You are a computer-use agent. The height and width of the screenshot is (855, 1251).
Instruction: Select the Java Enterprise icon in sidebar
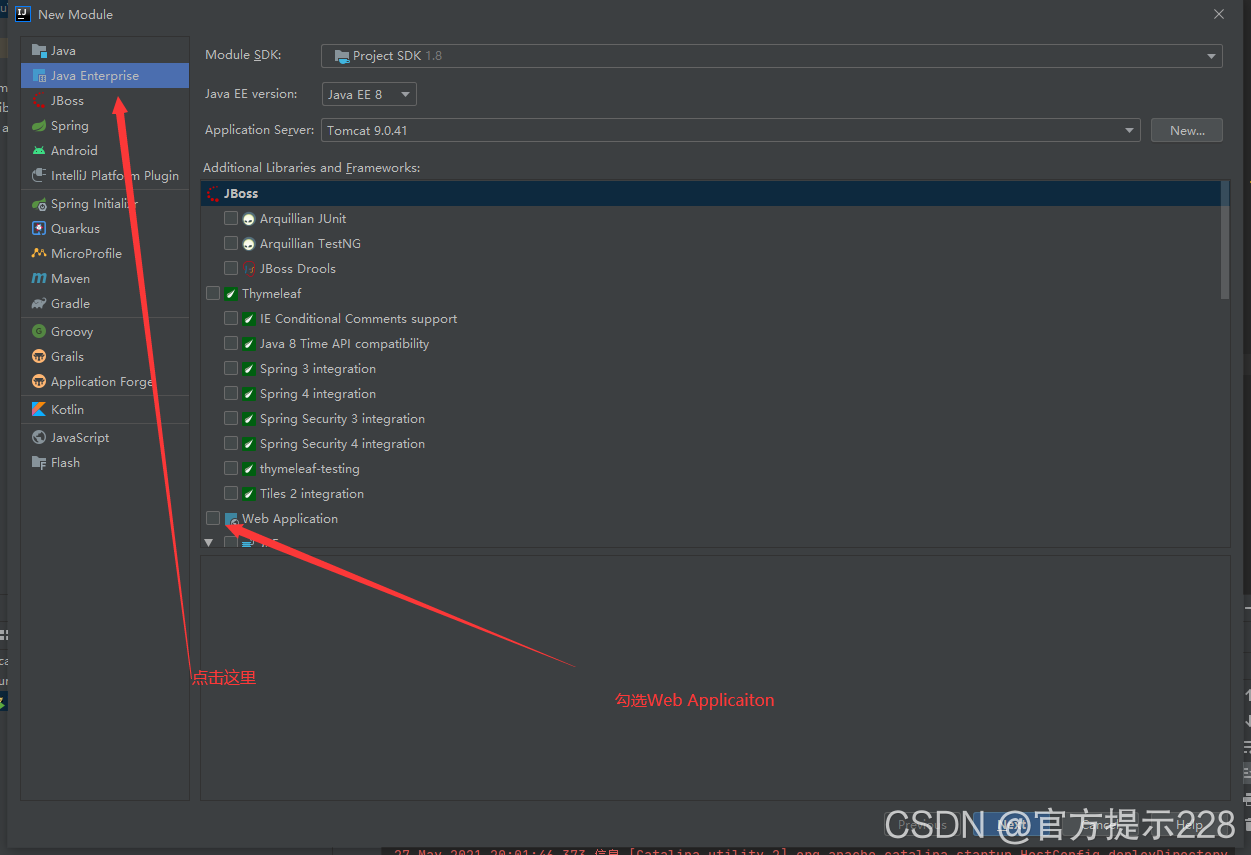[x=39, y=76]
